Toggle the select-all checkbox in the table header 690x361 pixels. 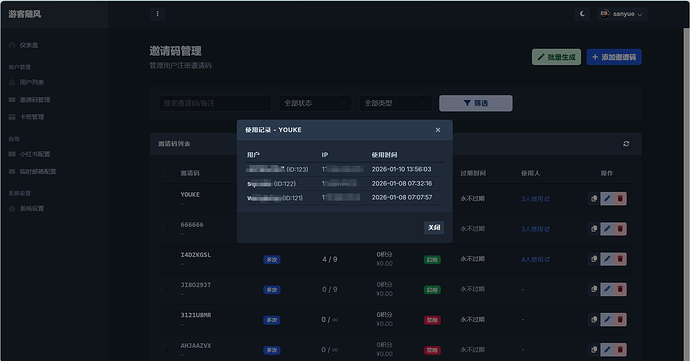167,173
